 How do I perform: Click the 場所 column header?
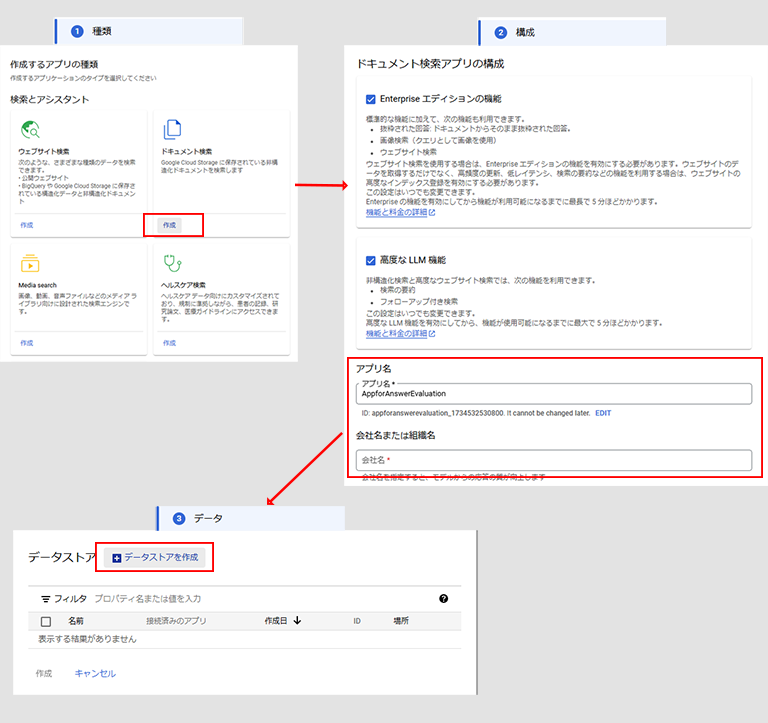coord(401,621)
